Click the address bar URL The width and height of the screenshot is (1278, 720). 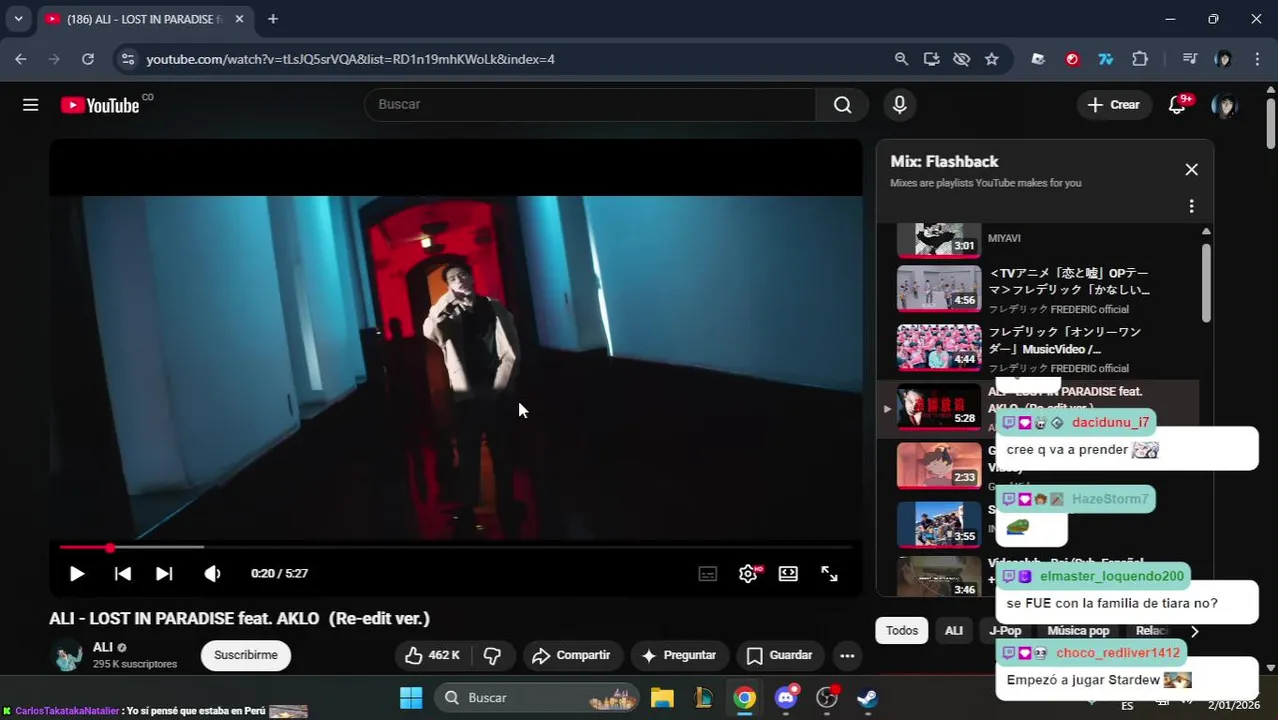pyautogui.click(x=350, y=59)
